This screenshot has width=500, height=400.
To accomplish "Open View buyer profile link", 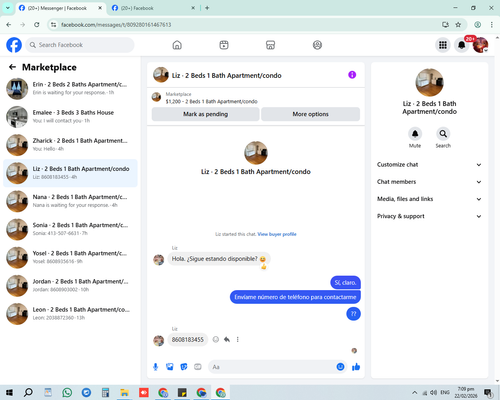I will pos(277,234).
